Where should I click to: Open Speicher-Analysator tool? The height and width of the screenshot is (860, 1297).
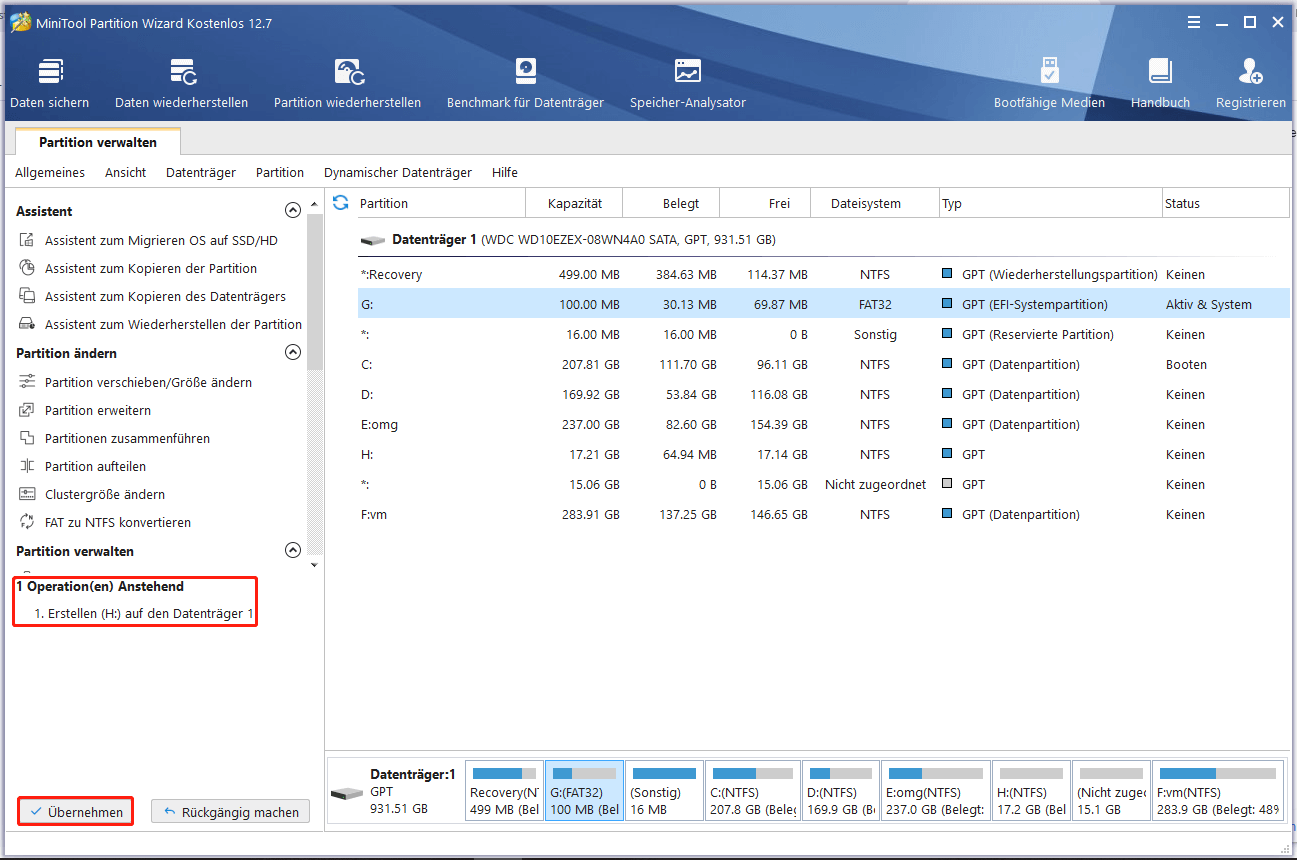[x=688, y=84]
